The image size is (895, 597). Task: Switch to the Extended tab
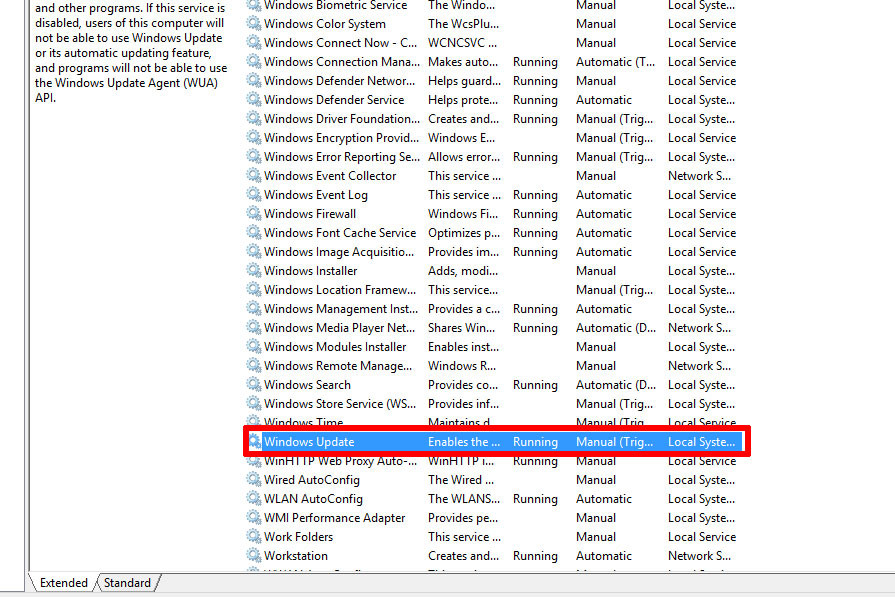click(63, 583)
